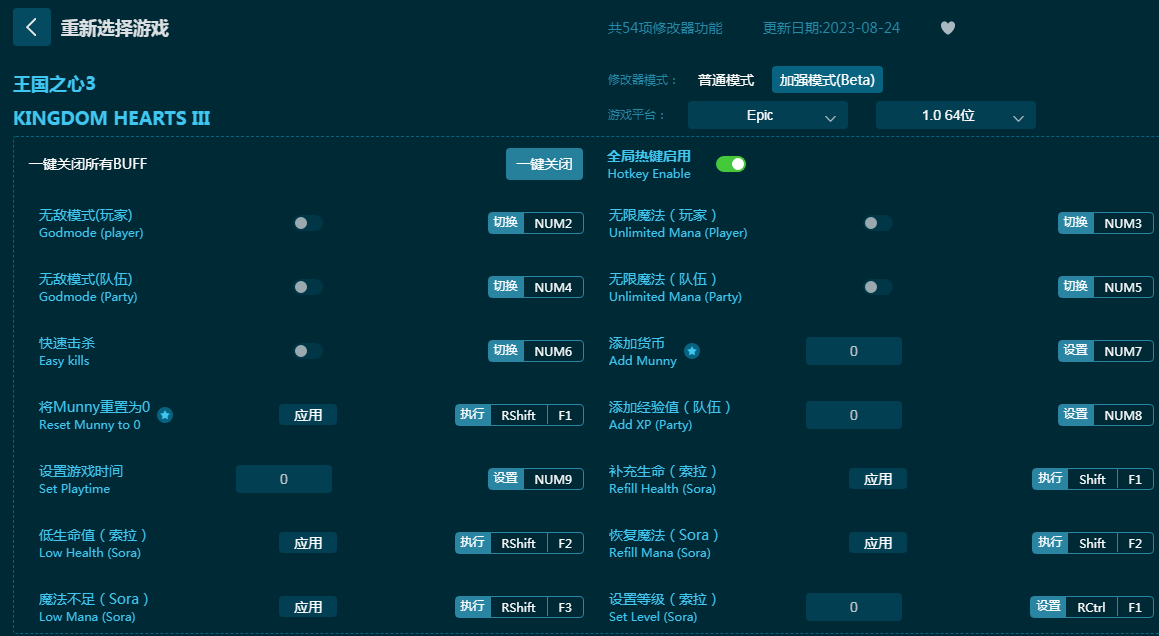Click star icon beside Reset Munny to 0
Image resolution: width=1159 pixels, height=636 pixels.
pos(166,416)
